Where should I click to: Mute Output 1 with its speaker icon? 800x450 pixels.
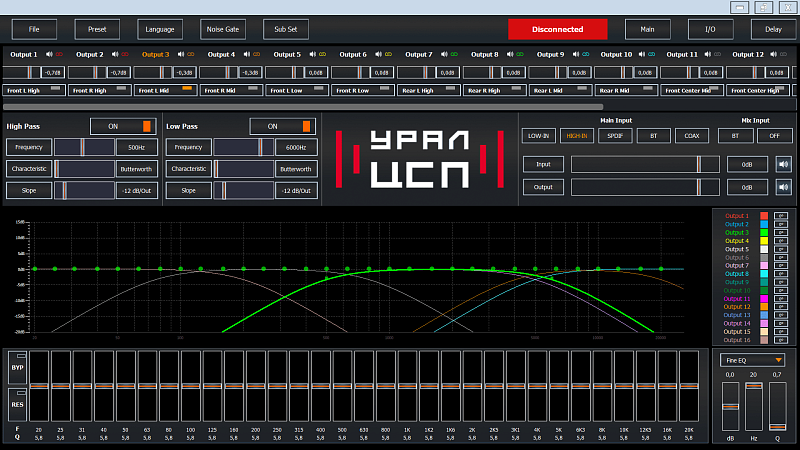pyautogui.click(x=49, y=55)
